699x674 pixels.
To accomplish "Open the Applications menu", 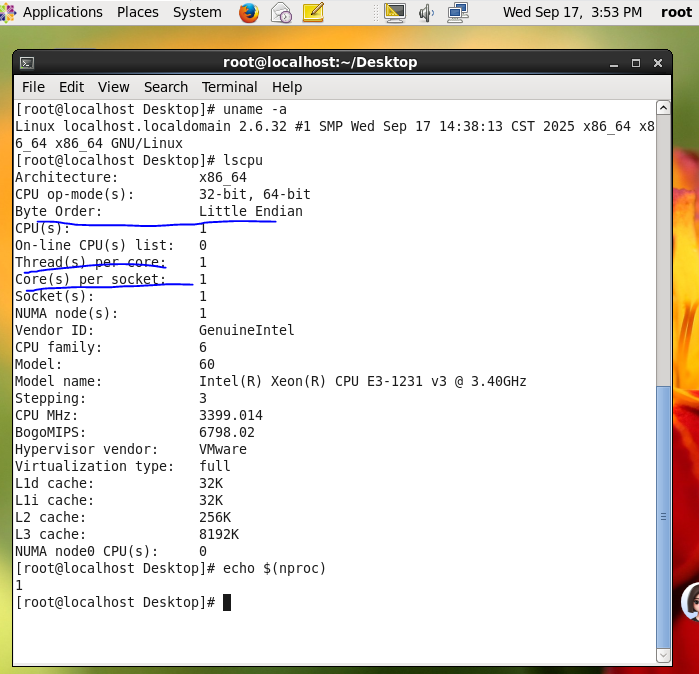I will pos(62,12).
